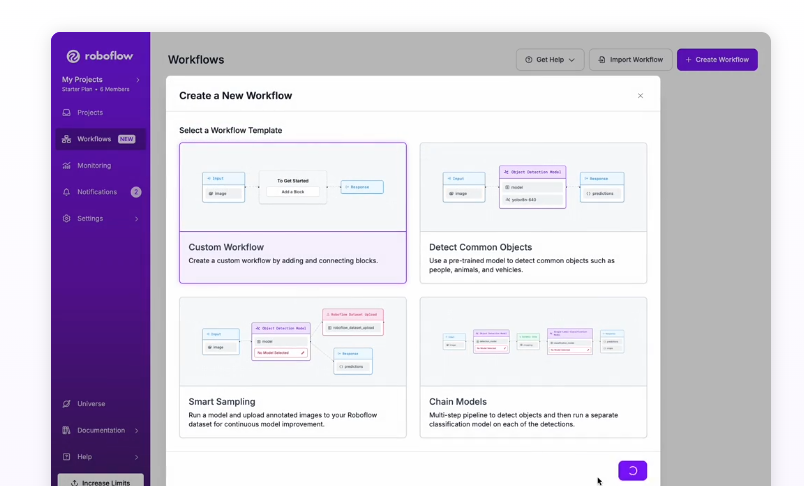Select the Detect Common Objects template preview

tap(533, 187)
